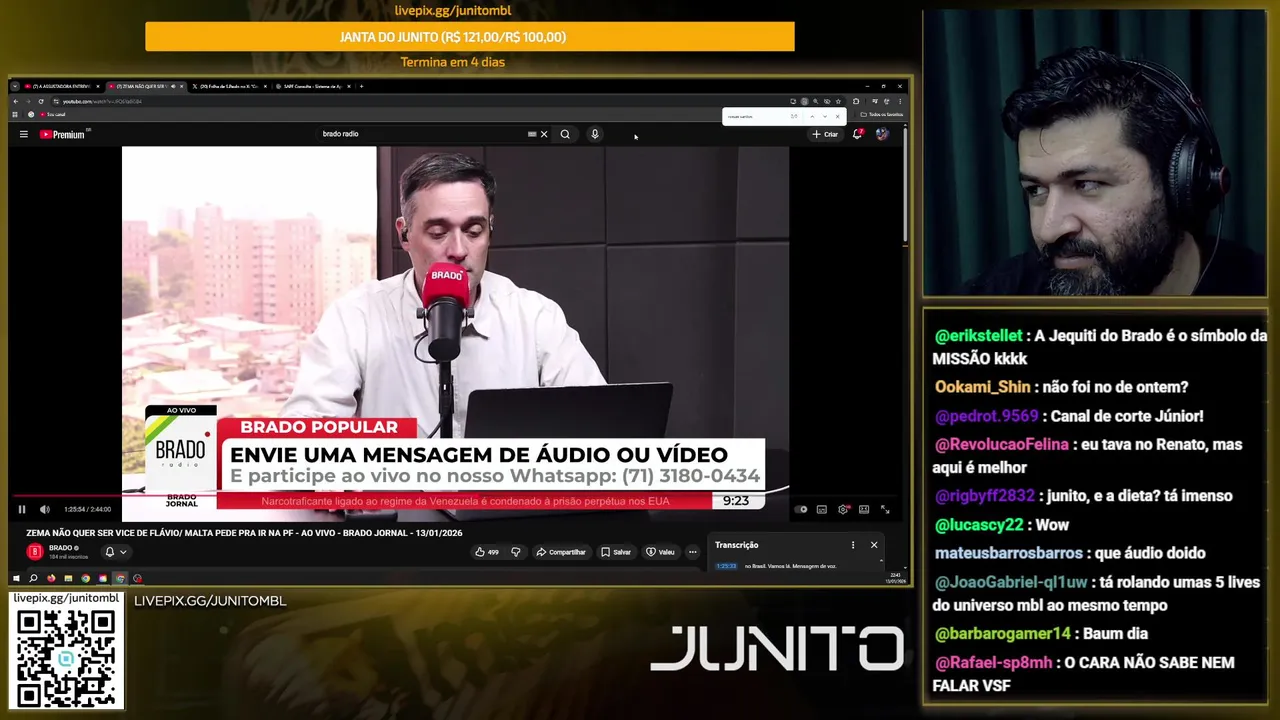The image size is (1280, 720).
Task: Close the Transcrição panel
Action: pyautogui.click(x=874, y=545)
